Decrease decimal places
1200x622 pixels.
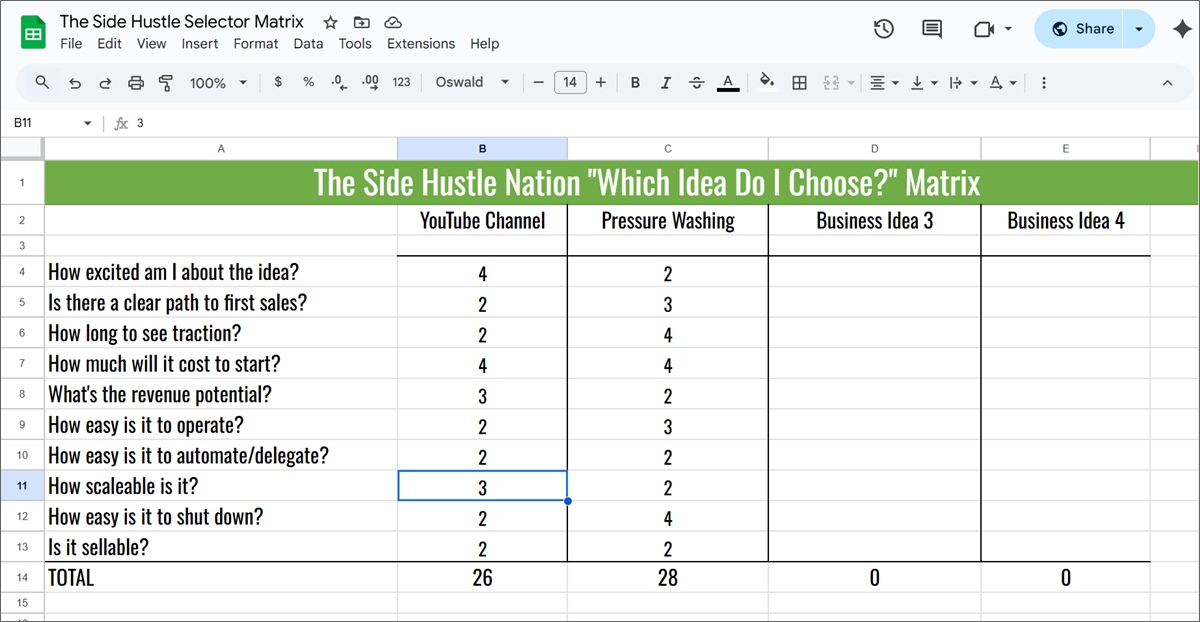[x=338, y=82]
